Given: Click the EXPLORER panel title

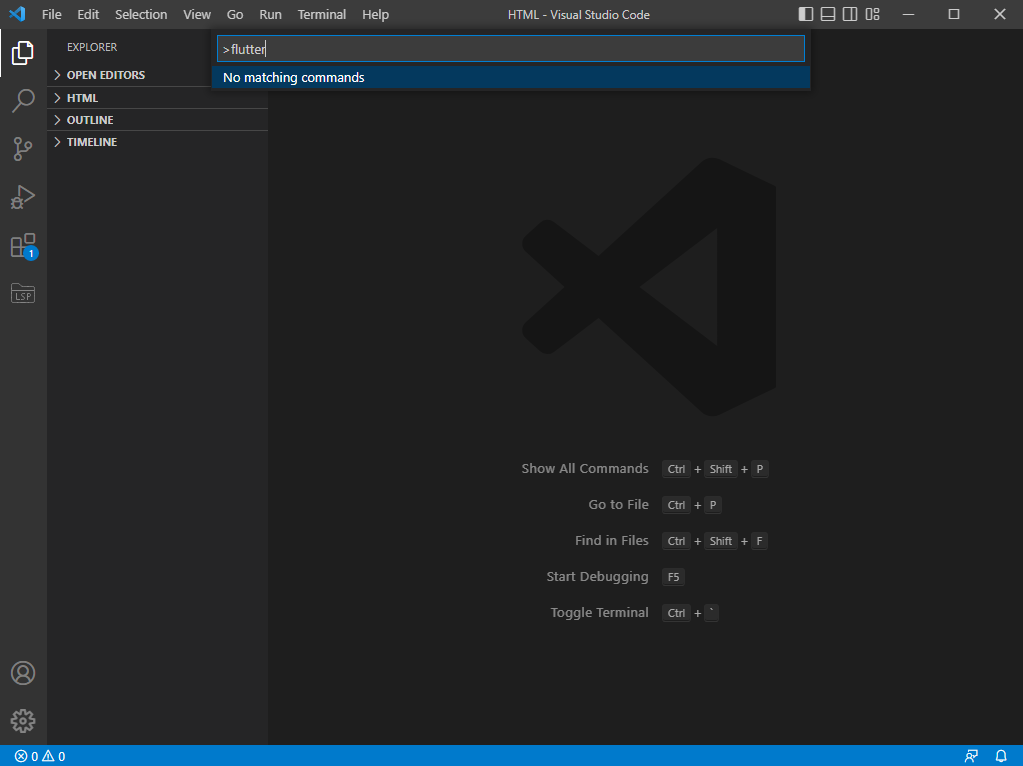Looking at the screenshot, I should click(x=92, y=47).
